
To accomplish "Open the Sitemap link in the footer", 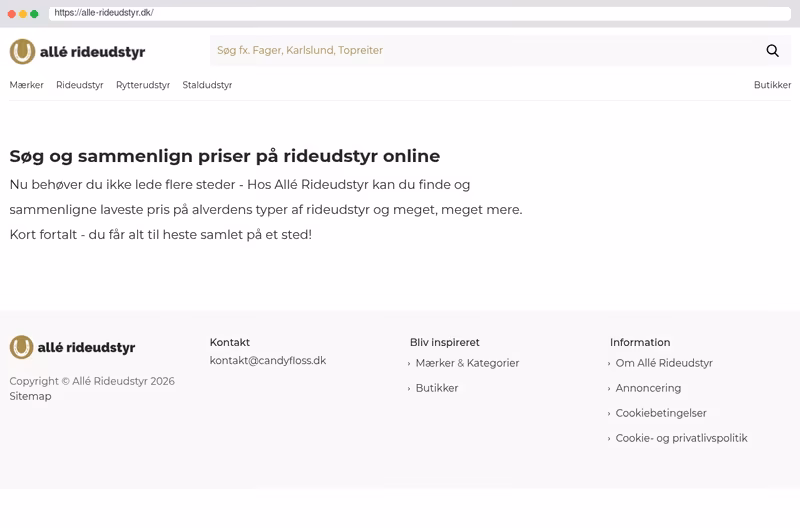I will click(x=30, y=396).
